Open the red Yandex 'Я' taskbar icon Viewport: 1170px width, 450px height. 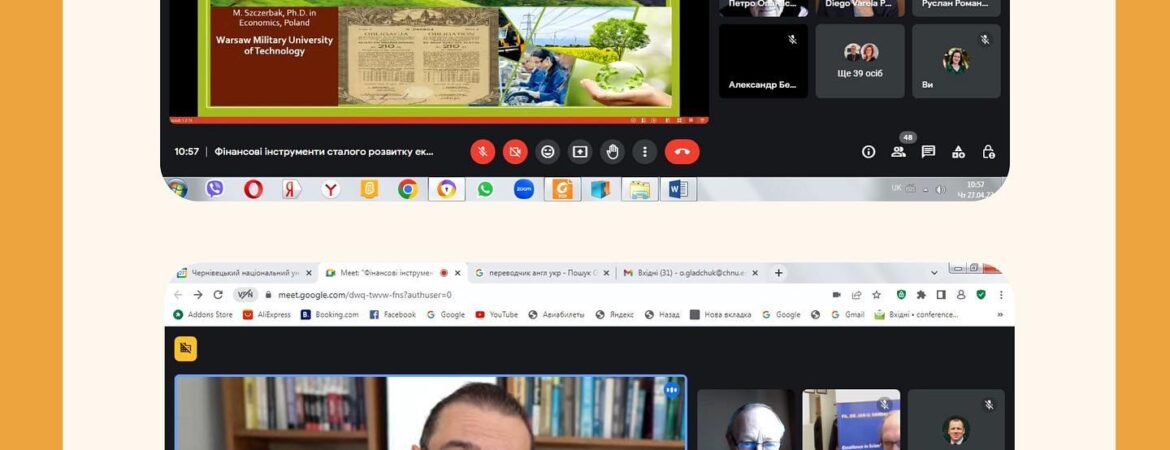click(292, 189)
